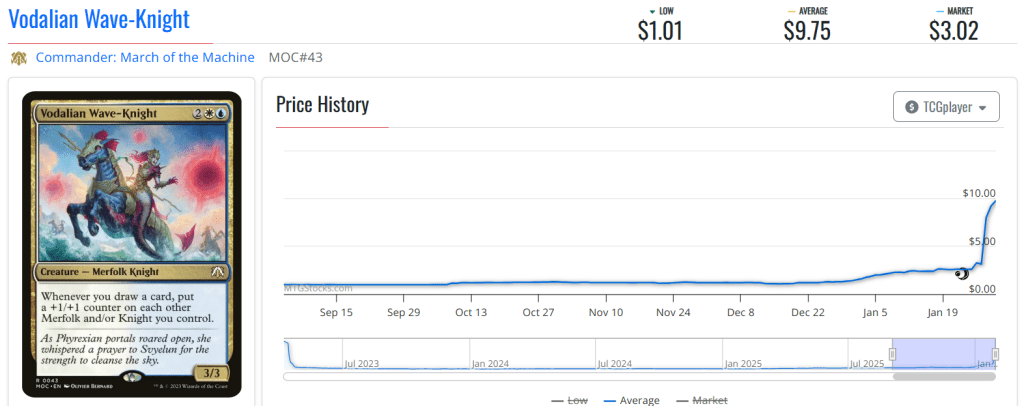Click the dollar icon in TCGplayer selector
This screenshot has height=406, width=1024.
(x=911, y=107)
